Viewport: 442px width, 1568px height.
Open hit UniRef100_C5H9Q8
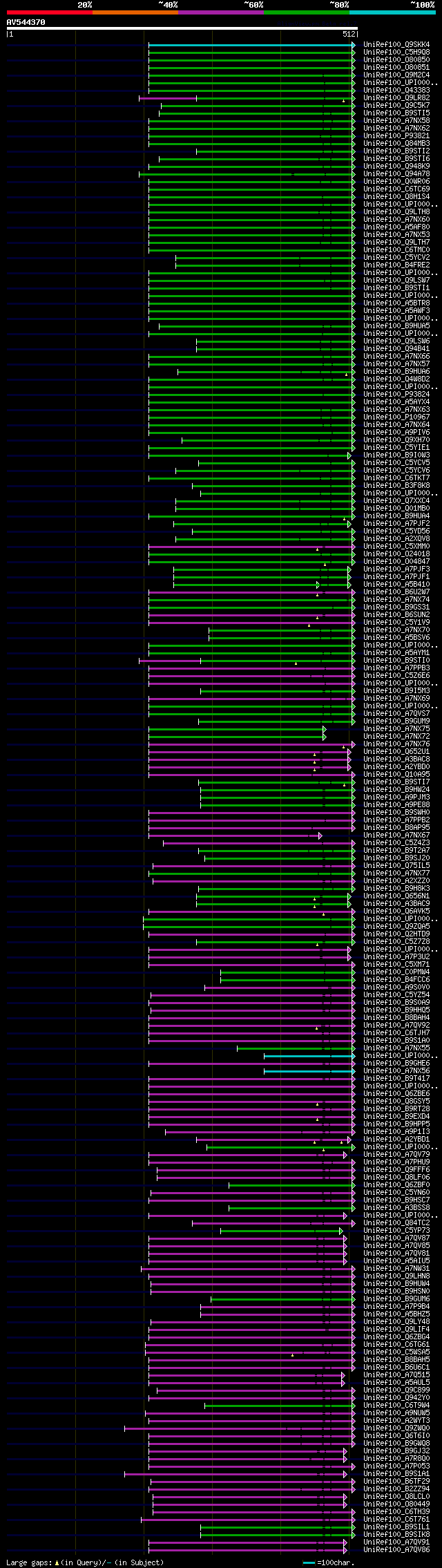[396, 53]
